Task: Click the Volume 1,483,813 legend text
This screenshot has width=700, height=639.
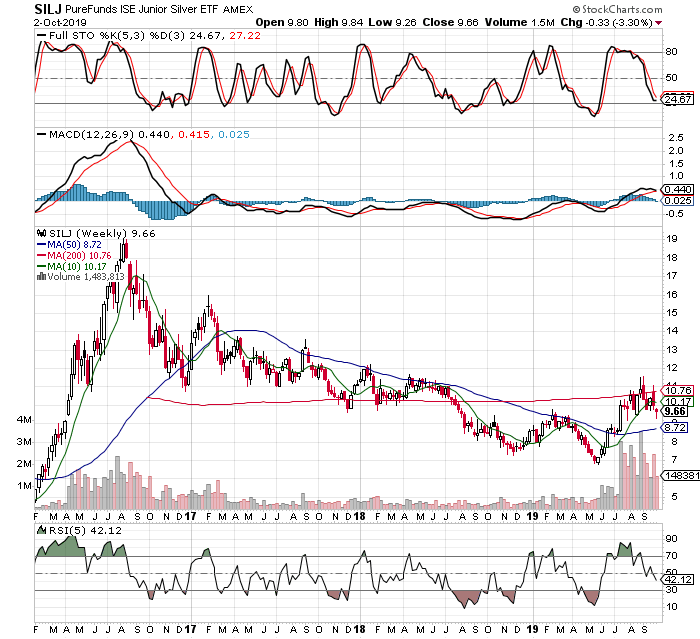Action: click(86, 277)
